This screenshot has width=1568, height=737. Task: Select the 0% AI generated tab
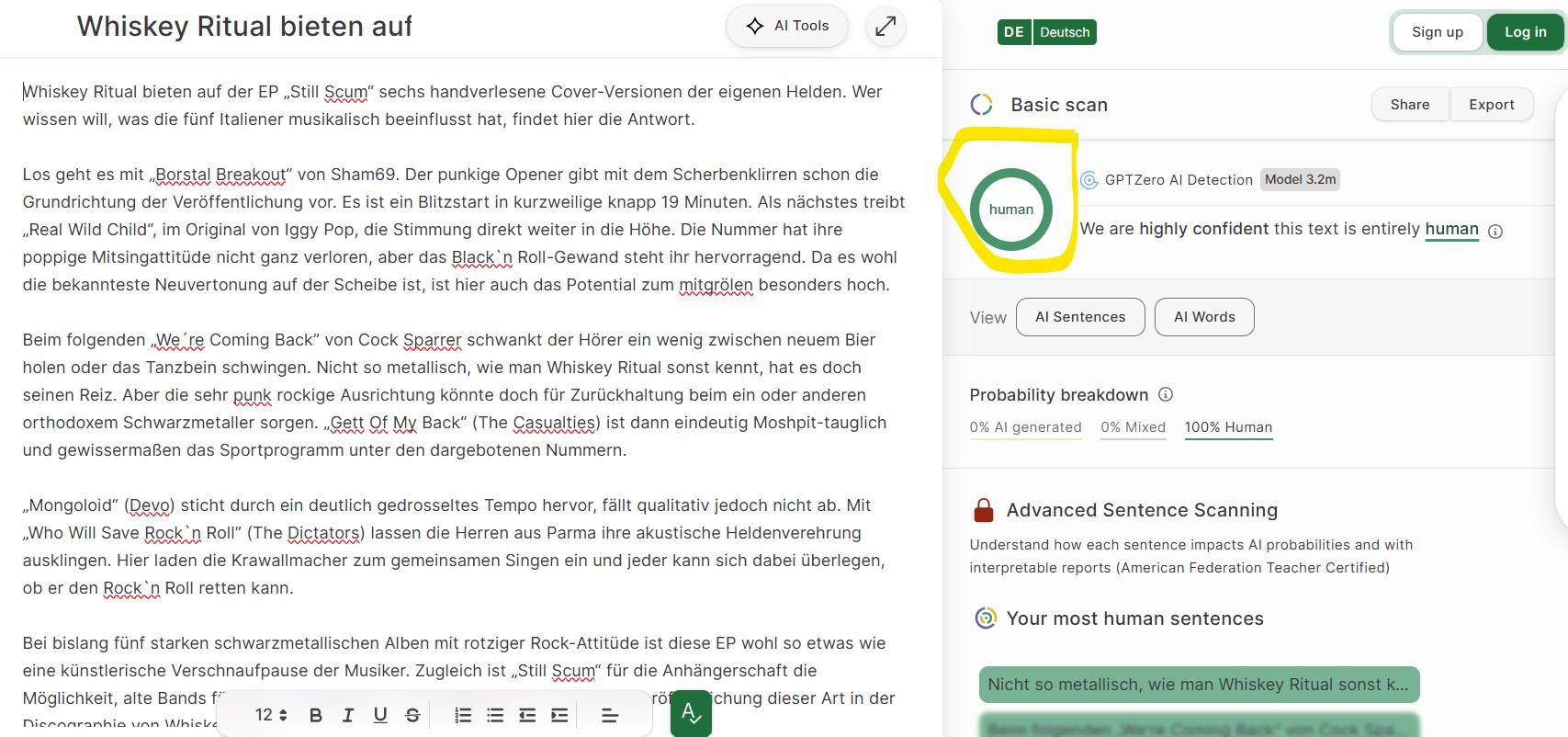pyautogui.click(x=1025, y=427)
